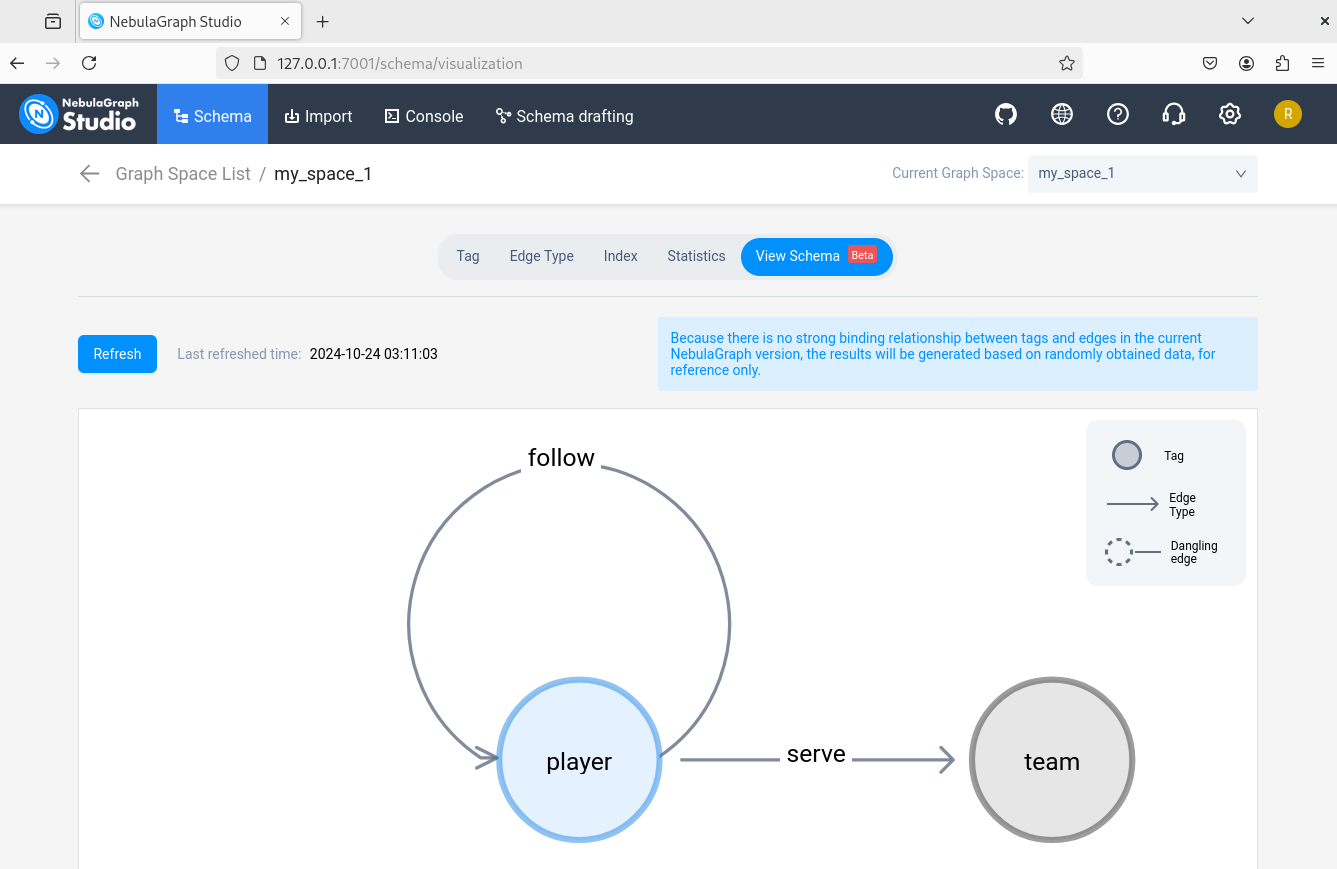Screen dimensions: 1337x869
Task: Open a new browser tab
Action: 322,21
